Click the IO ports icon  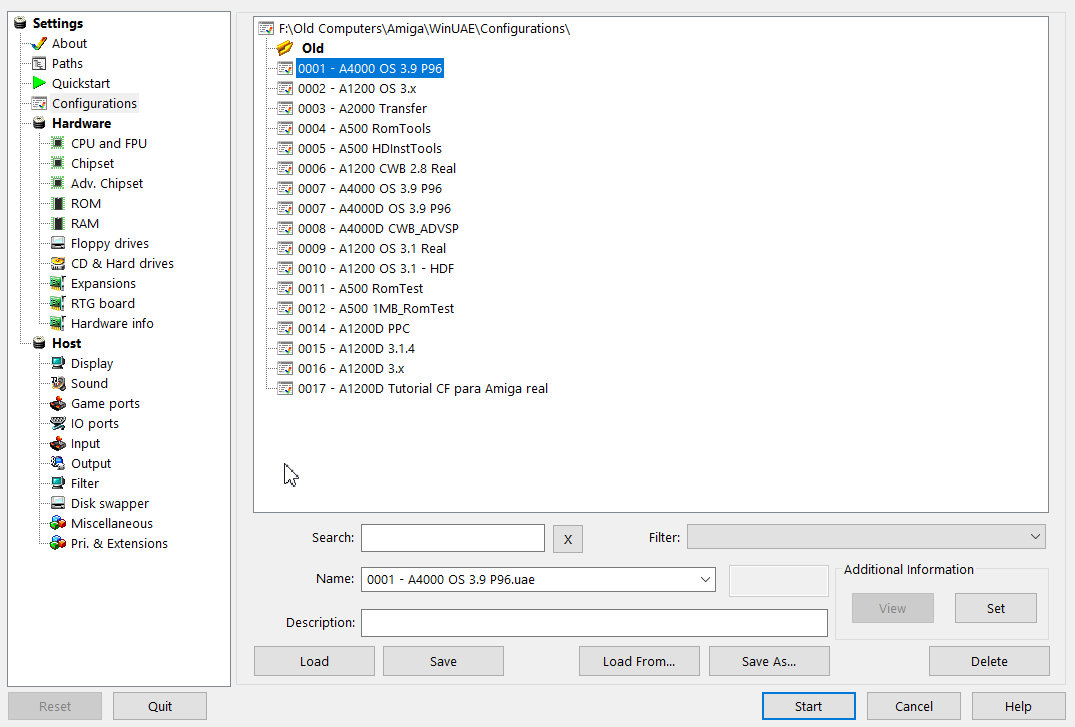tap(58, 423)
